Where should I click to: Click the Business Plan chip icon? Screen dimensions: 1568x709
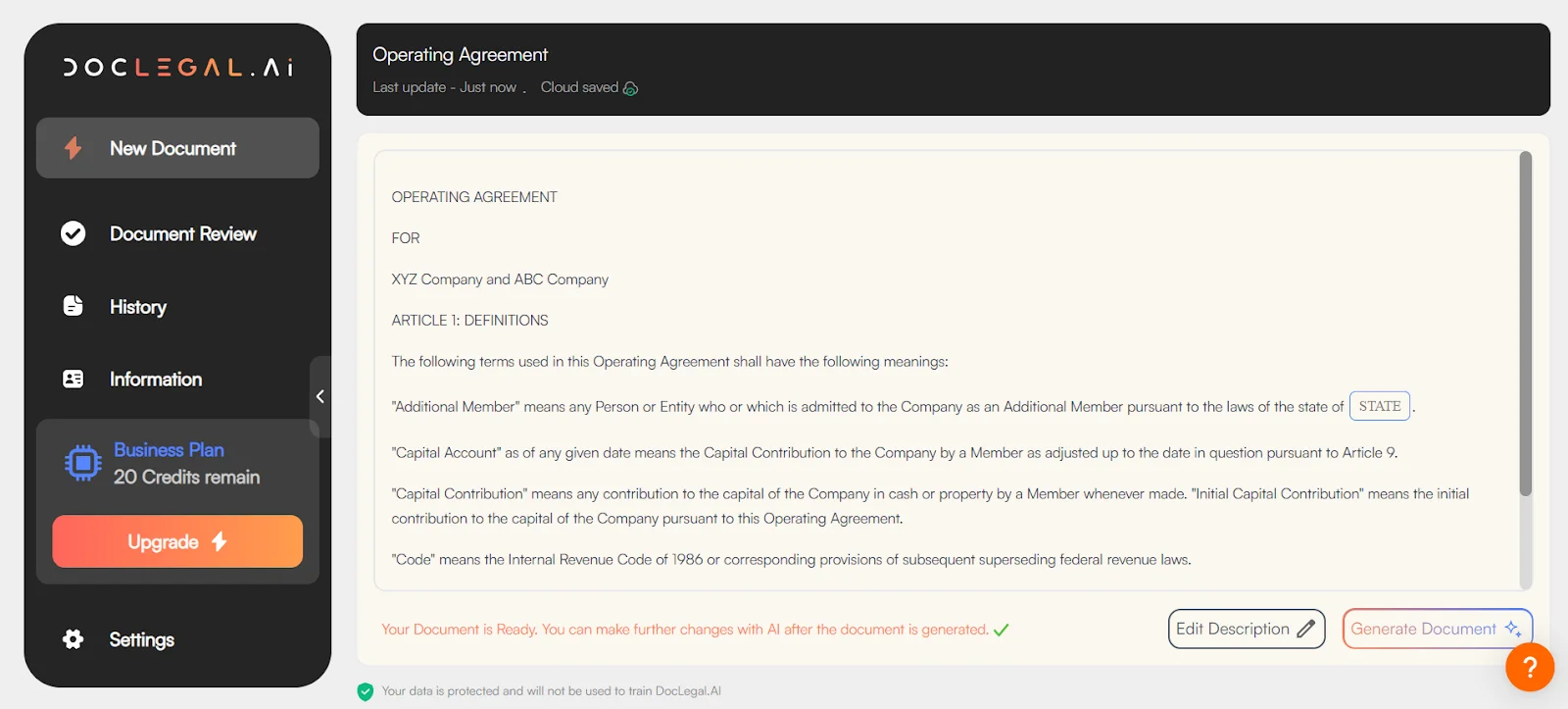[x=83, y=463]
